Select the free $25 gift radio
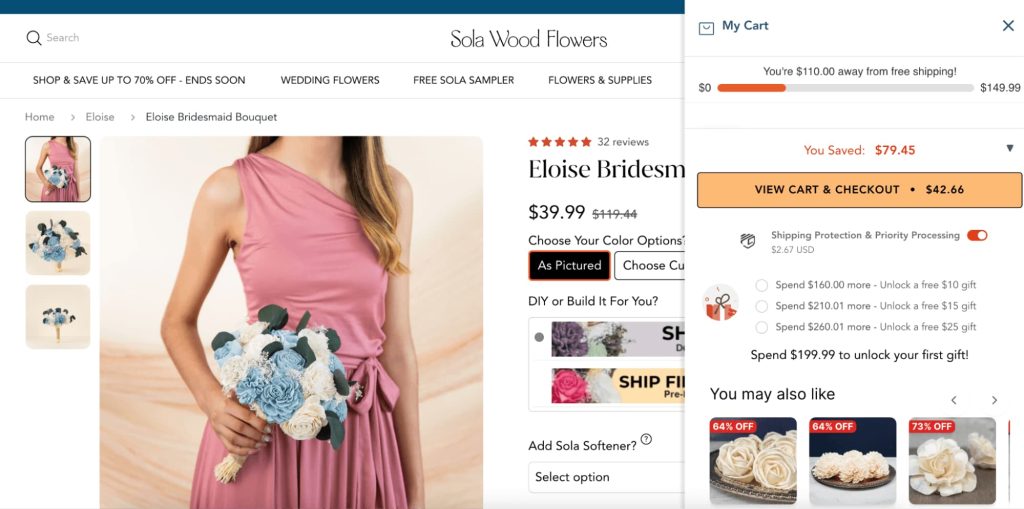 click(763, 327)
